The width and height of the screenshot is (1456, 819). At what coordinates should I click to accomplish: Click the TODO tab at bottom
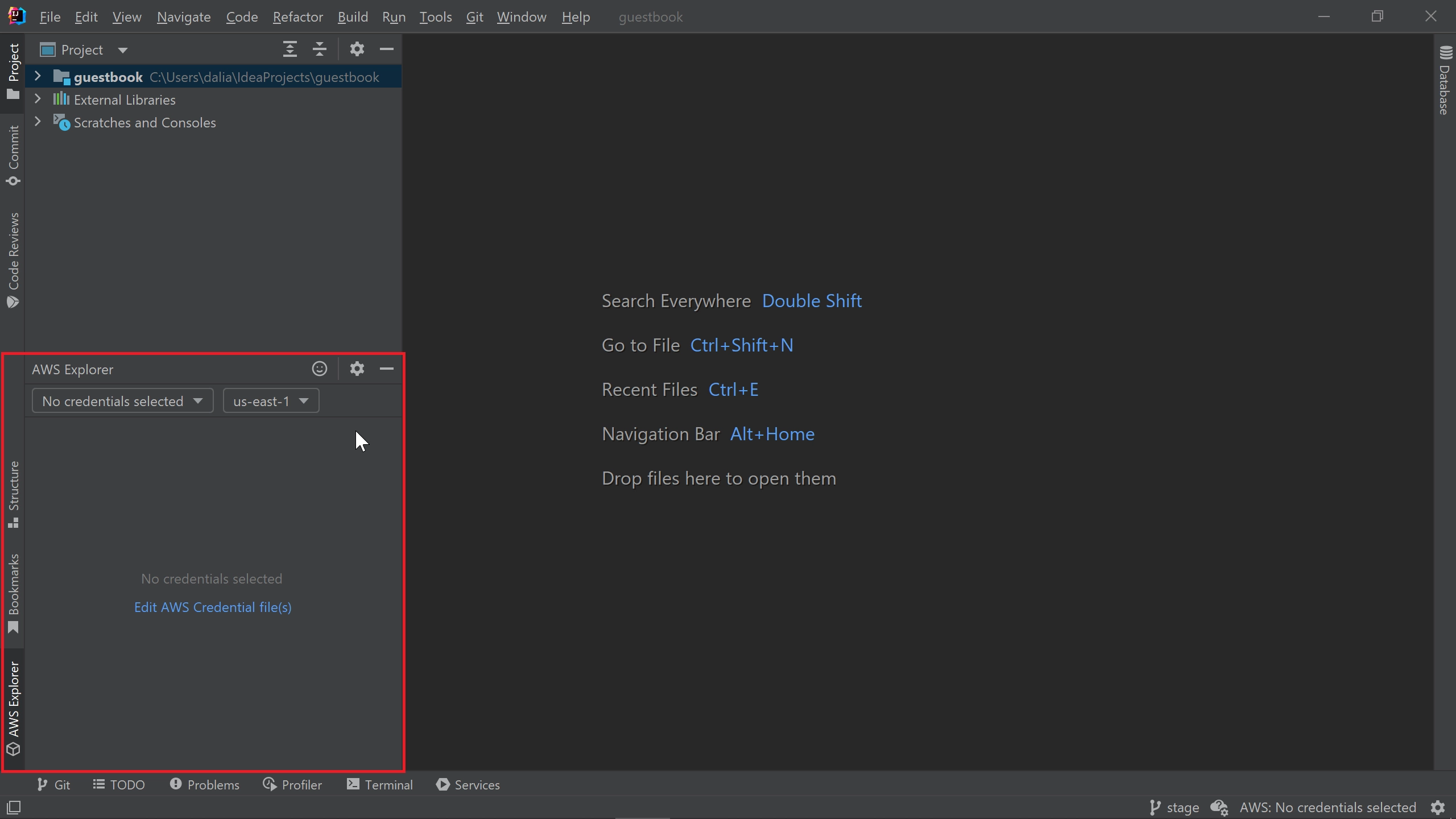pos(119,784)
